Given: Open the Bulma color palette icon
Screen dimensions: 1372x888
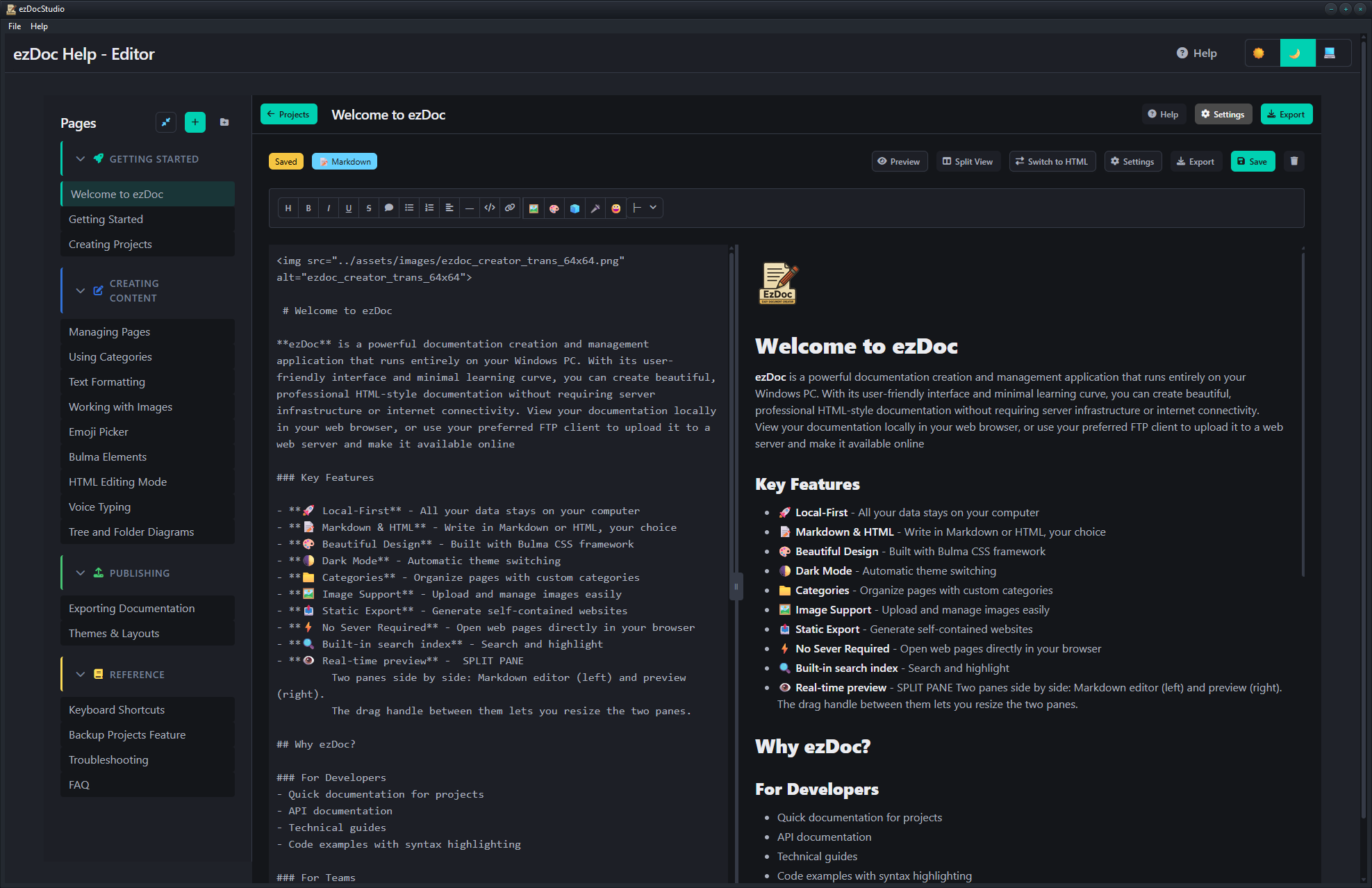Looking at the screenshot, I should point(554,208).
